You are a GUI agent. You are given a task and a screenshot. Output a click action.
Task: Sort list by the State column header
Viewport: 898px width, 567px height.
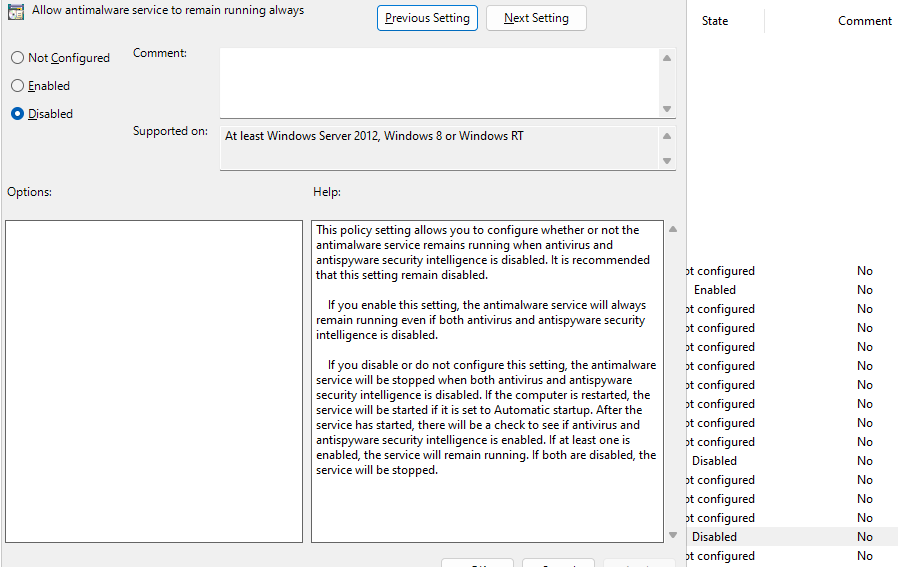(715, 21)
